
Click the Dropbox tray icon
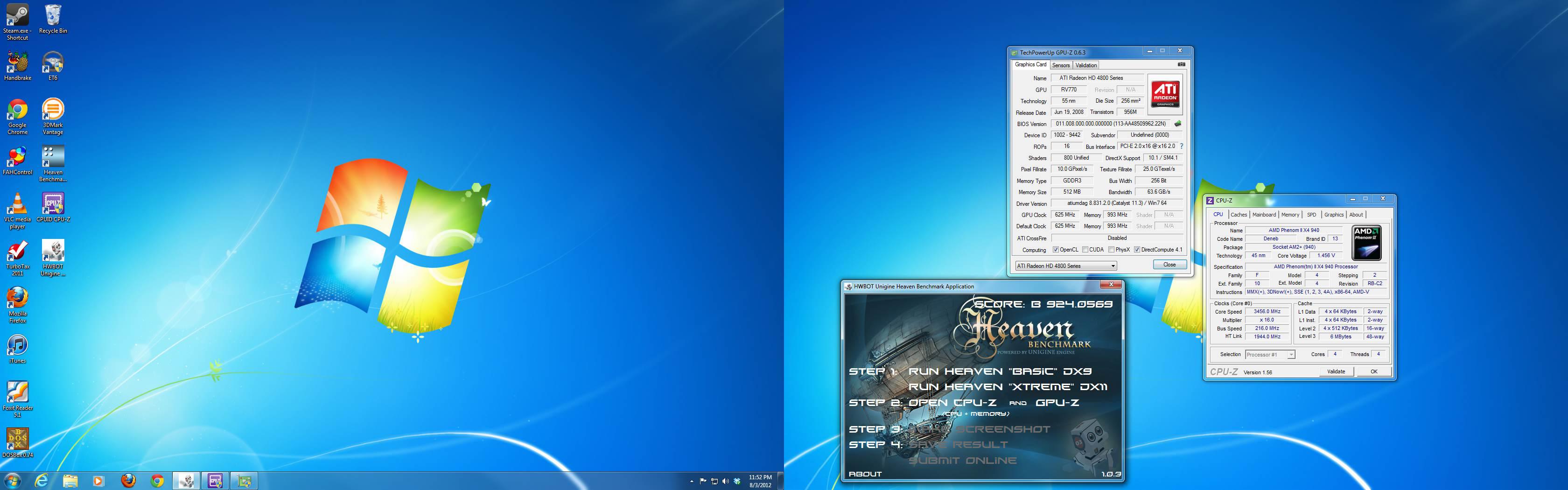pyautogui.click(x=736, y=482)
